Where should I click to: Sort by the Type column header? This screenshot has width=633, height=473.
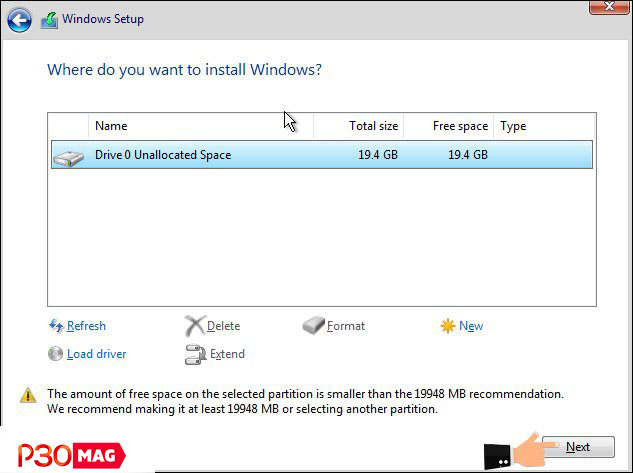tap(544, 126)
